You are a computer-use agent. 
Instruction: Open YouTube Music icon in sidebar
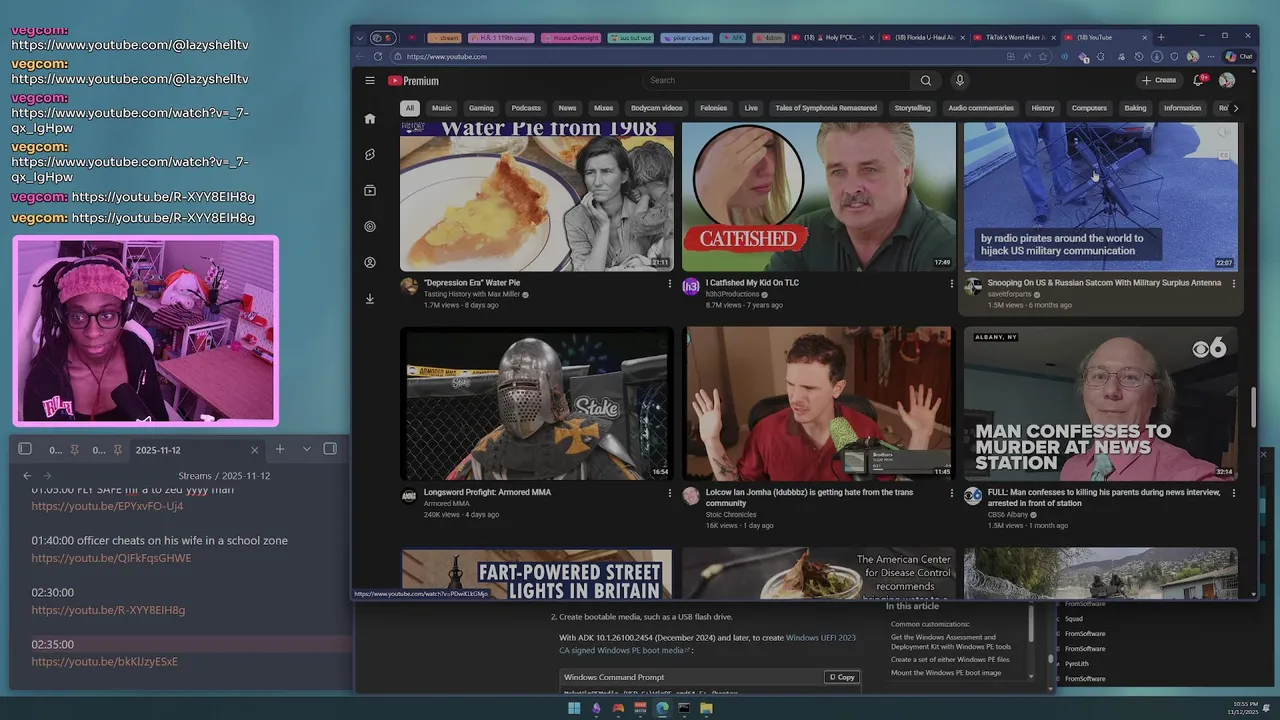click(x=370, y=227)
